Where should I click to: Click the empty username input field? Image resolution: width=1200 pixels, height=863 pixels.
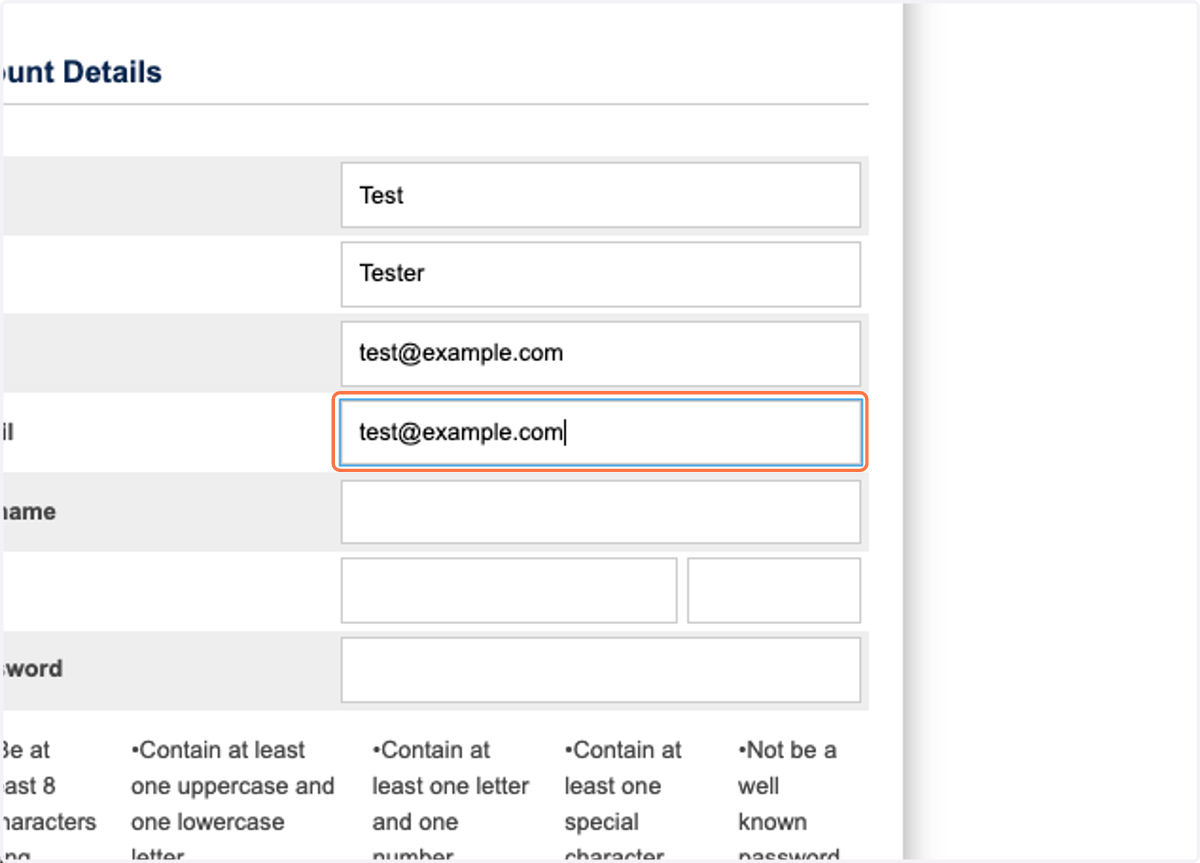click(x=600, y=512)
